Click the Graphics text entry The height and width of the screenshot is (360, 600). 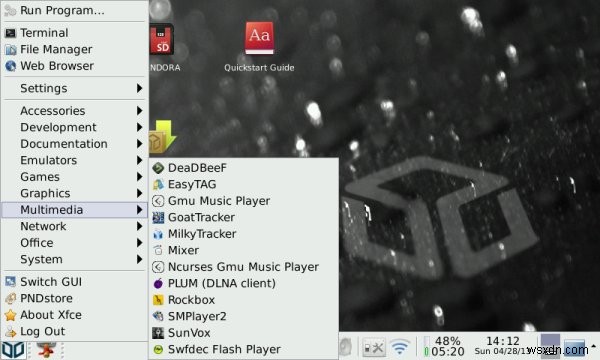tap(45, 194)
